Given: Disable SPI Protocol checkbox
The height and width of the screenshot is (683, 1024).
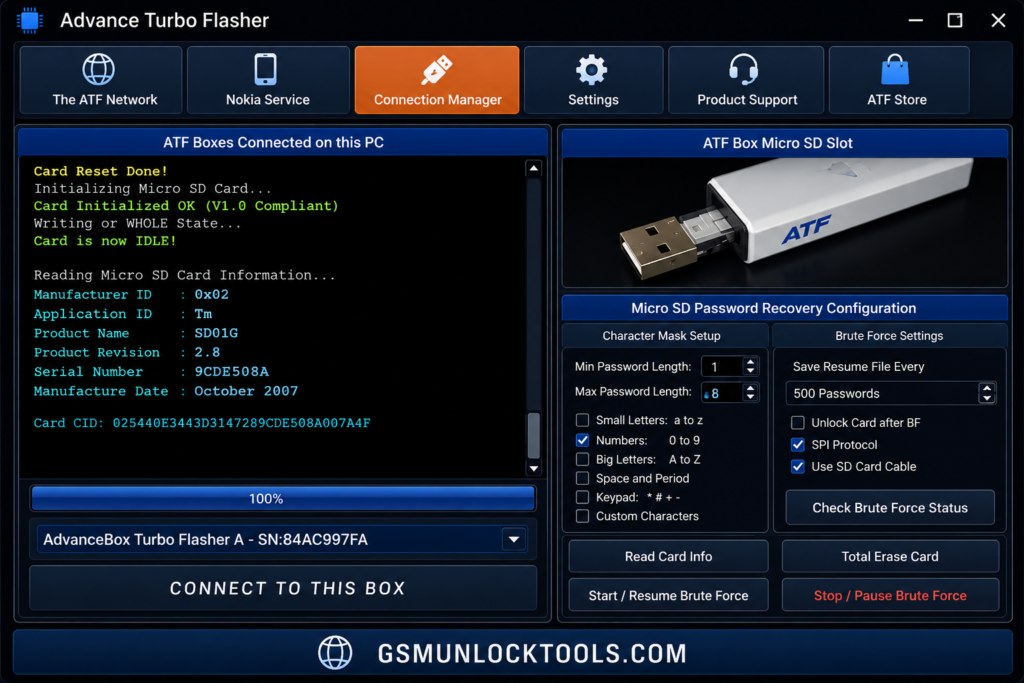Looking at the screenshot, I should (797, 445).
